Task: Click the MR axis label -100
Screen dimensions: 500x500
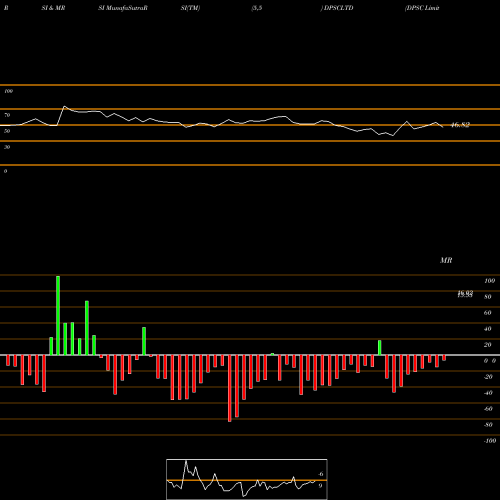Action: 490,441
